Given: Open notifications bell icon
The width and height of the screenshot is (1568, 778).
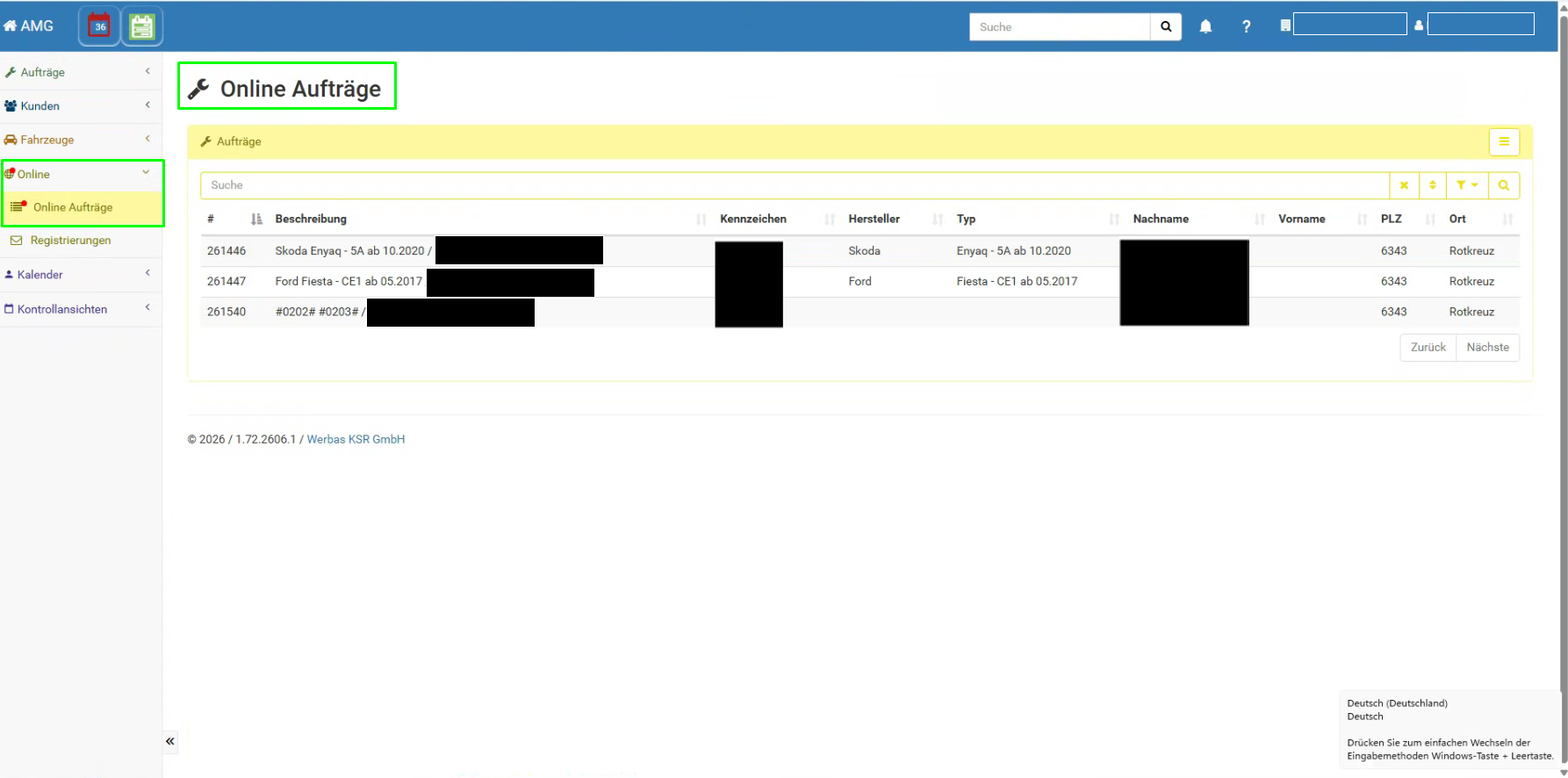Looking at the screenshot, I should point(1205,26).
